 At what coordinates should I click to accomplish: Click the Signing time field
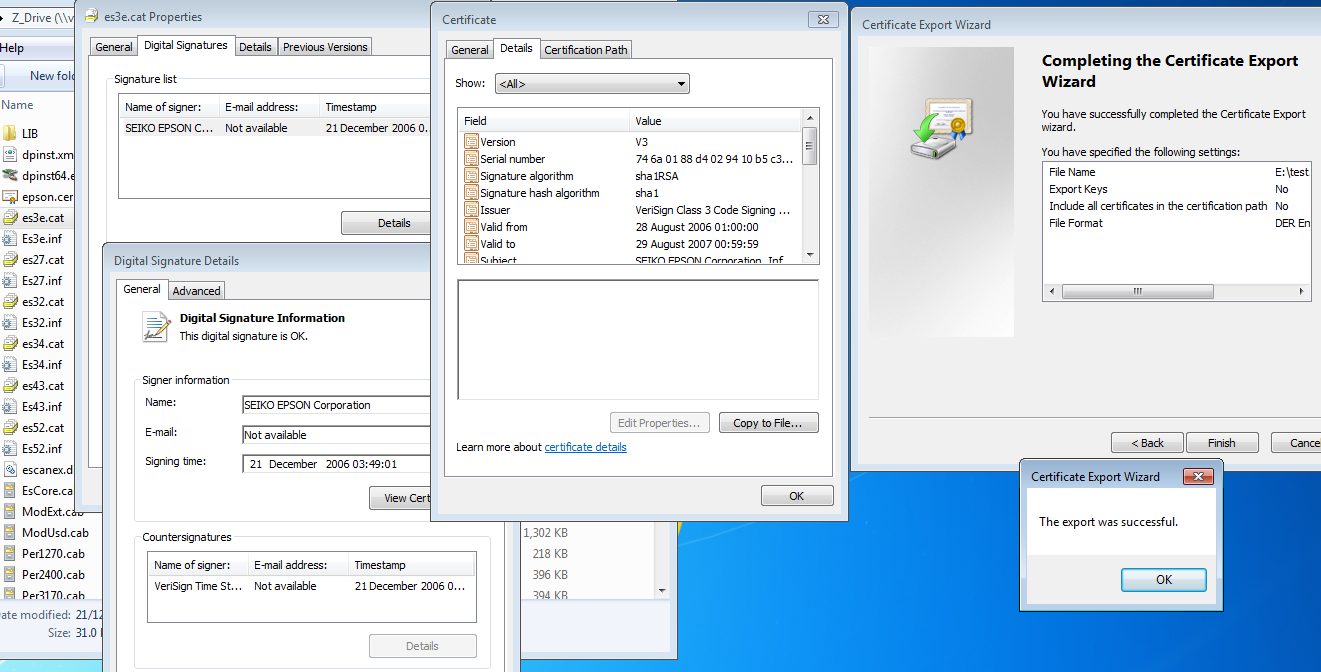[x=337, y=464]
